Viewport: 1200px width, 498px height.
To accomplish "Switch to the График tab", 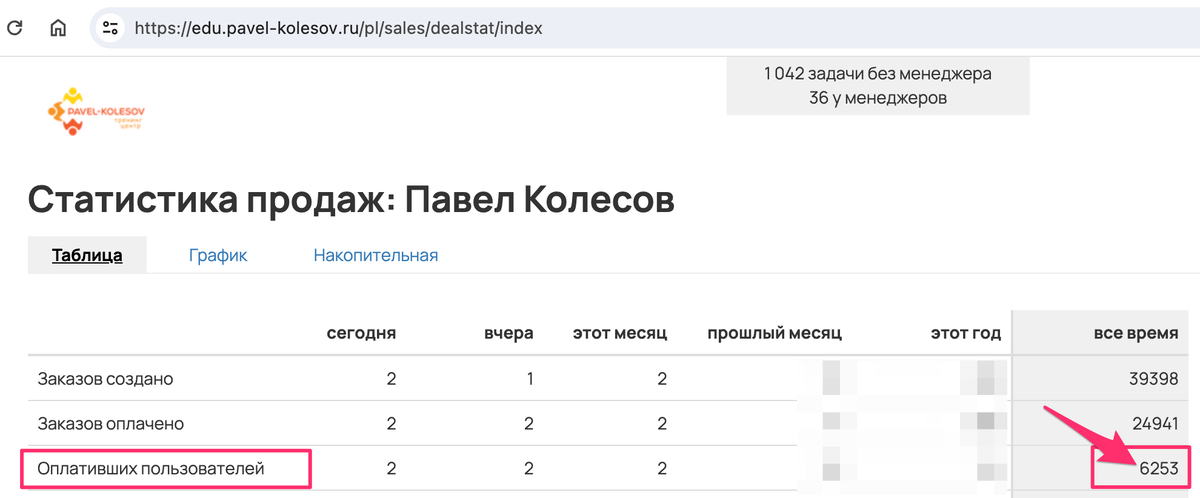I will coord(218,255).
